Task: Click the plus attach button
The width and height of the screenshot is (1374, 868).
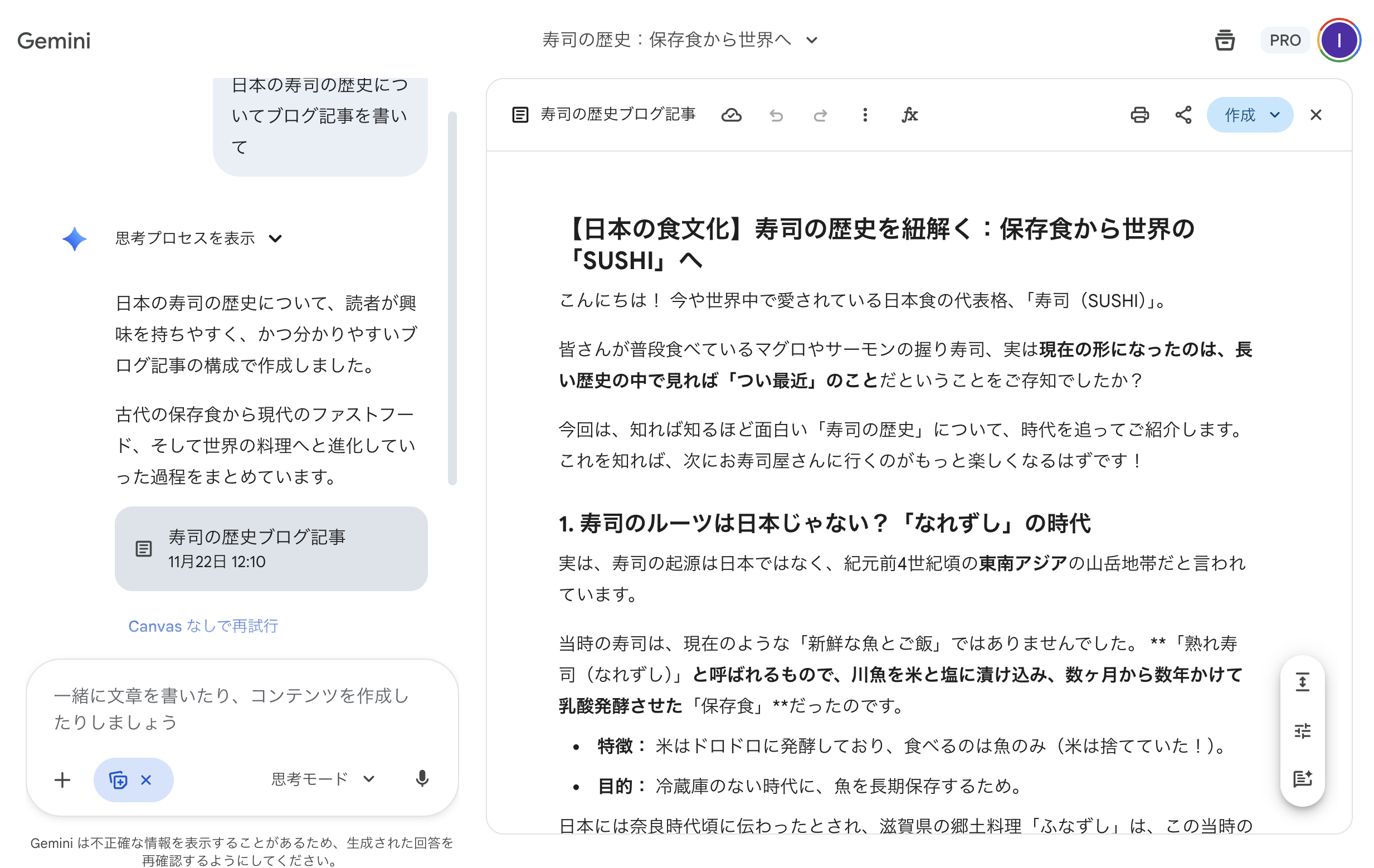Action: (62, 780)
